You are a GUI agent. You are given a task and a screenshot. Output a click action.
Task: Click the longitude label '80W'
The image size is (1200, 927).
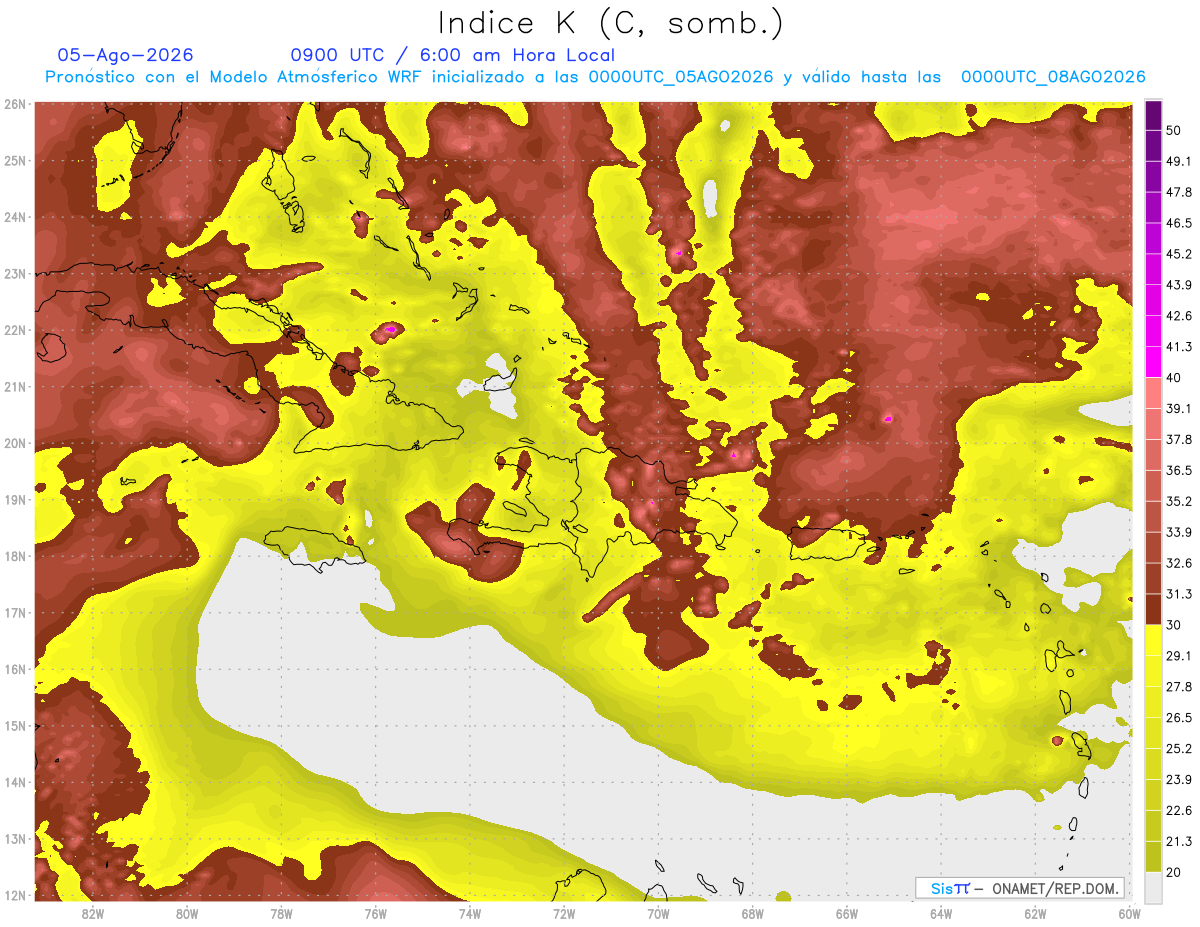pyautogui.click(x=186, y=912)
